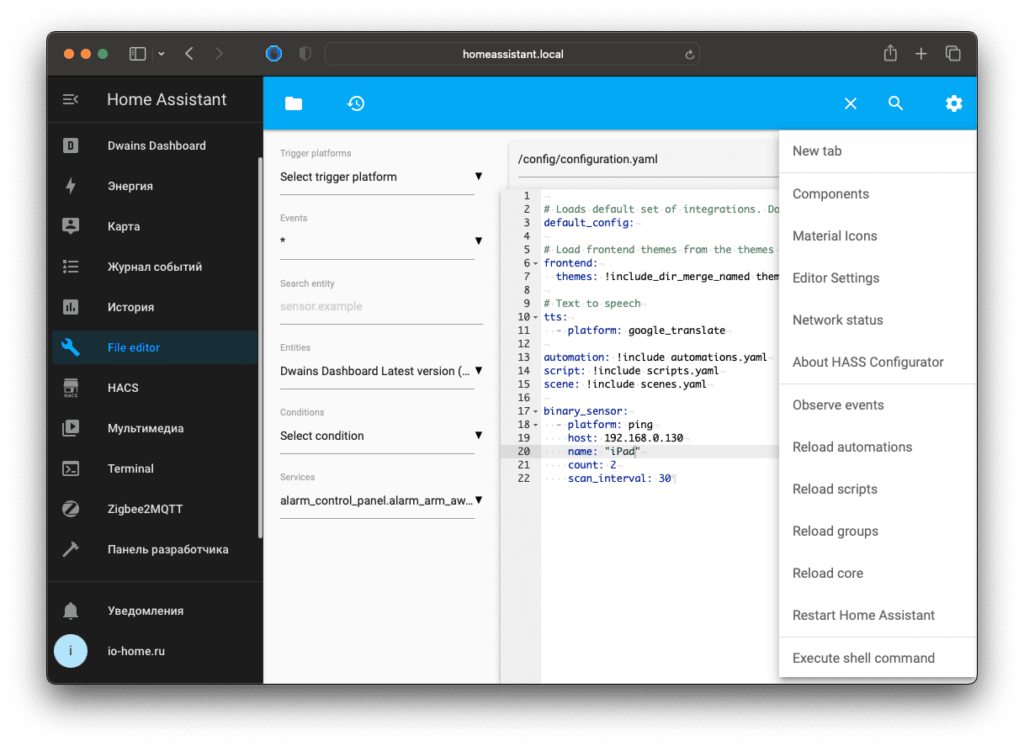Choose Reload core menu item
The image size is (1024, 746).
[x=878, y=573]
